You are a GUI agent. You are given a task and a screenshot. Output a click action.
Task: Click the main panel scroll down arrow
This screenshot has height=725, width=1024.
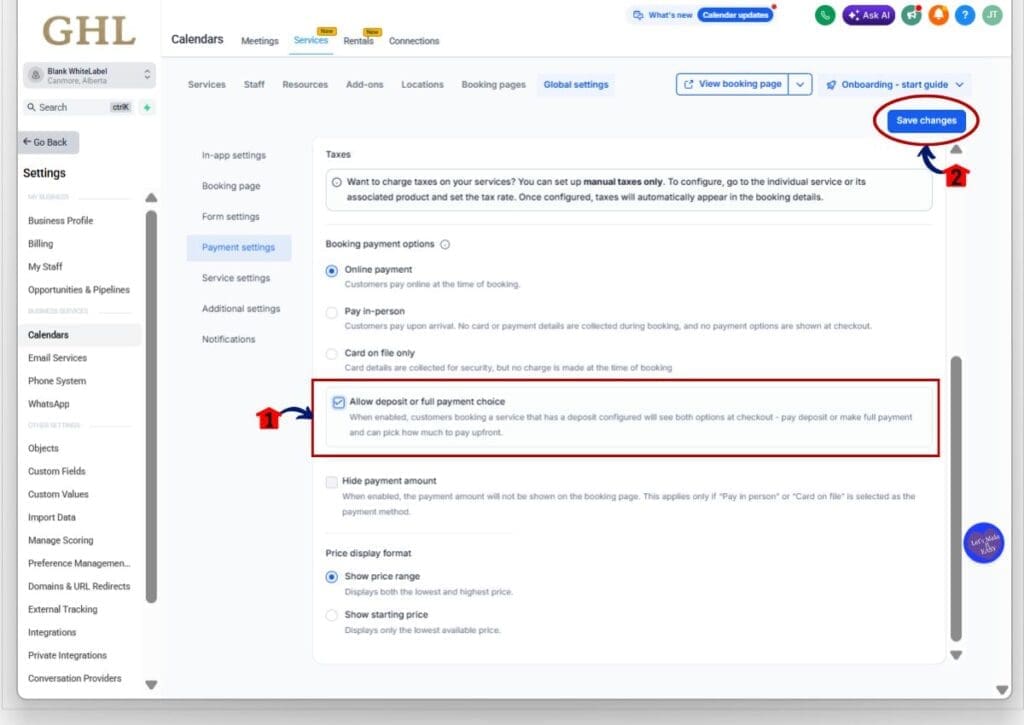coord(956,655)
